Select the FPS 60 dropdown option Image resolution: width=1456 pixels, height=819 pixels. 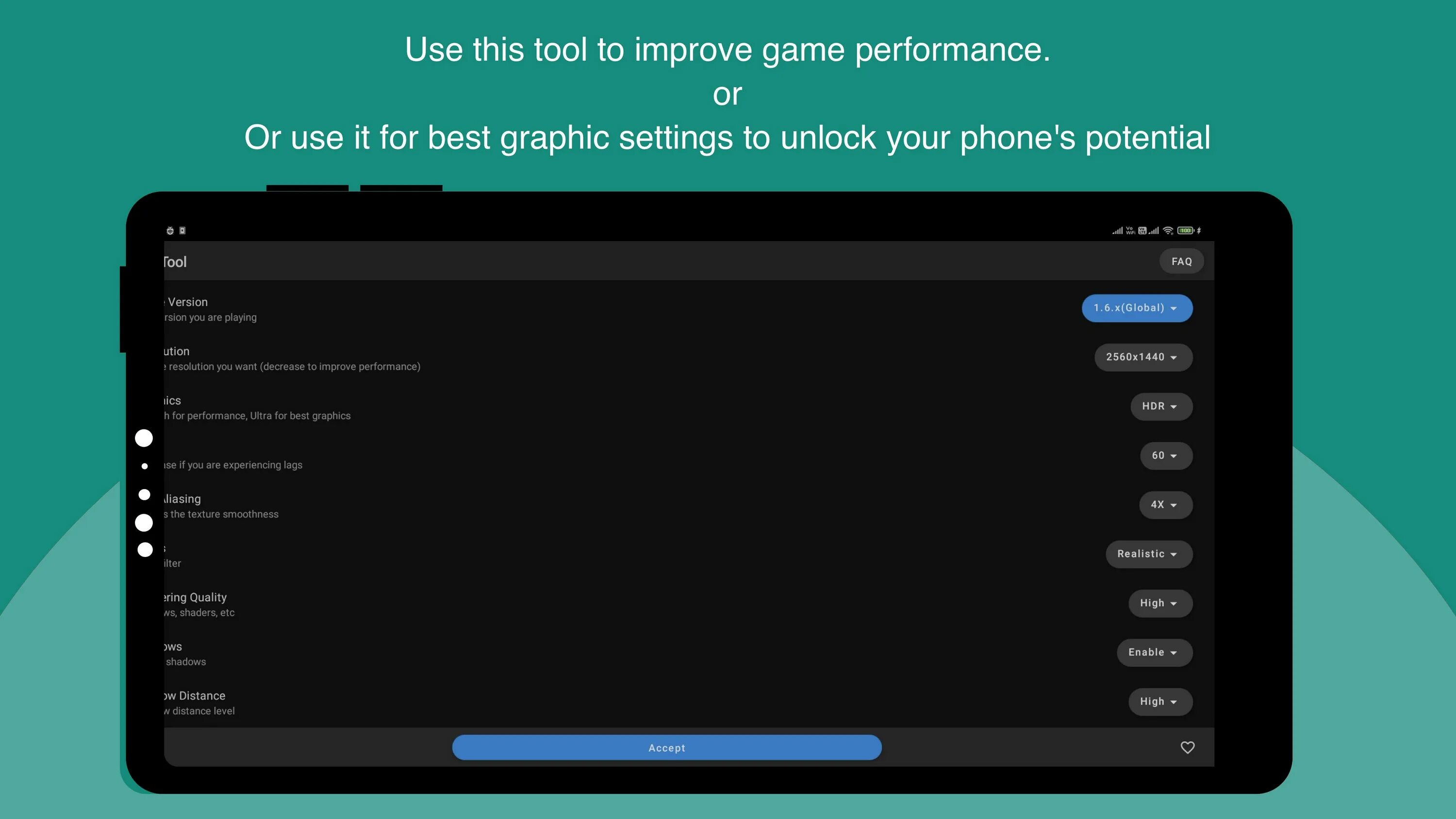(x=1163, y=455)
